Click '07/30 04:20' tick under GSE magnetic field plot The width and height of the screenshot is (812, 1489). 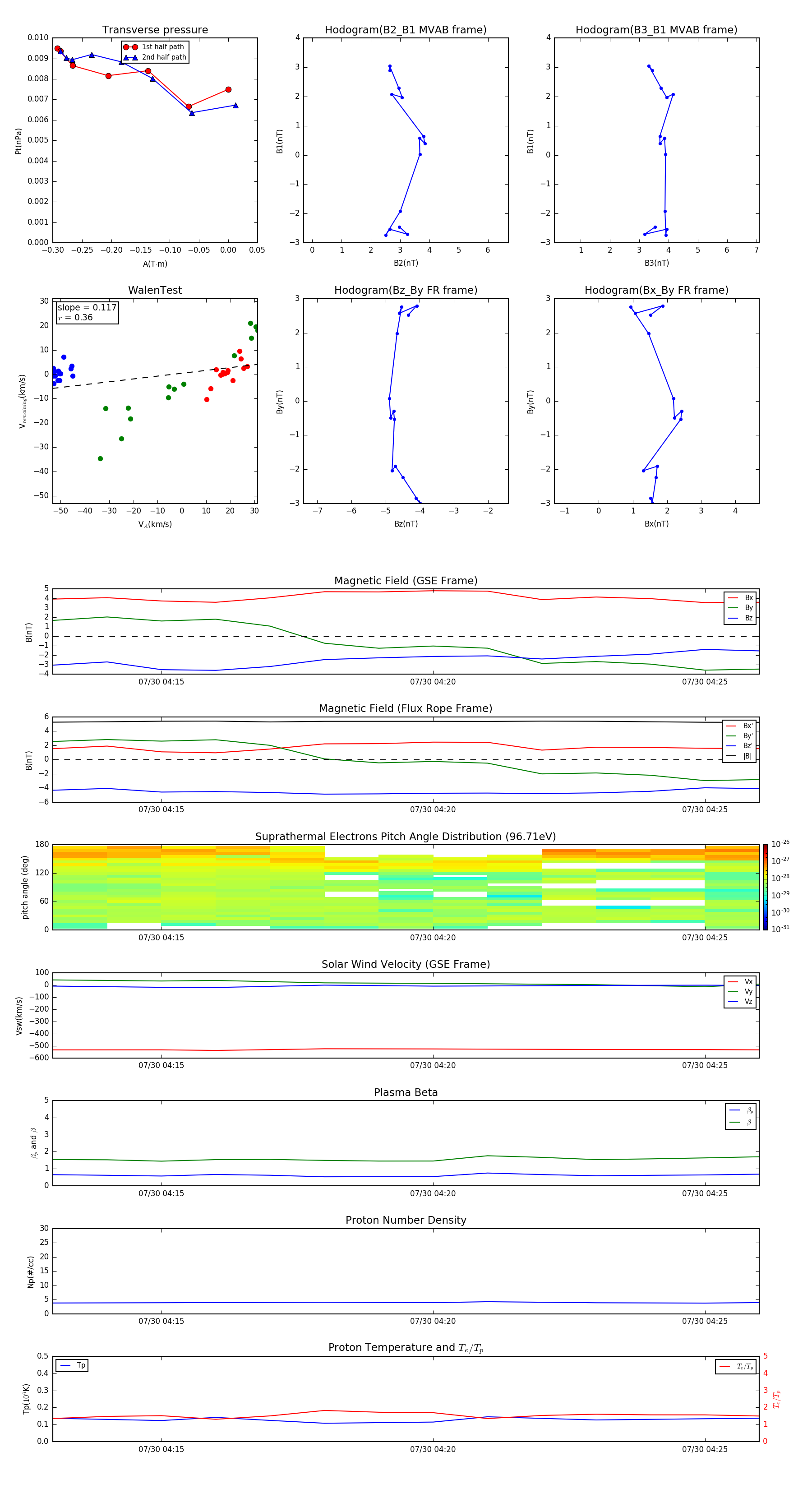[x=433, y=682]
